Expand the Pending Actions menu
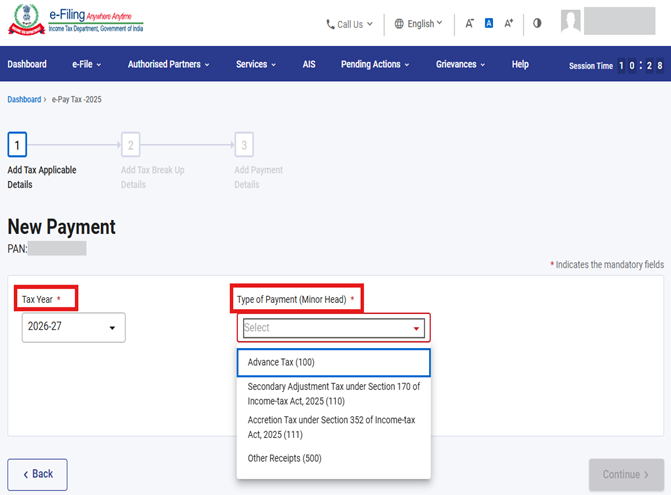Viewport: 671px width, 495px height. point(375,65)
